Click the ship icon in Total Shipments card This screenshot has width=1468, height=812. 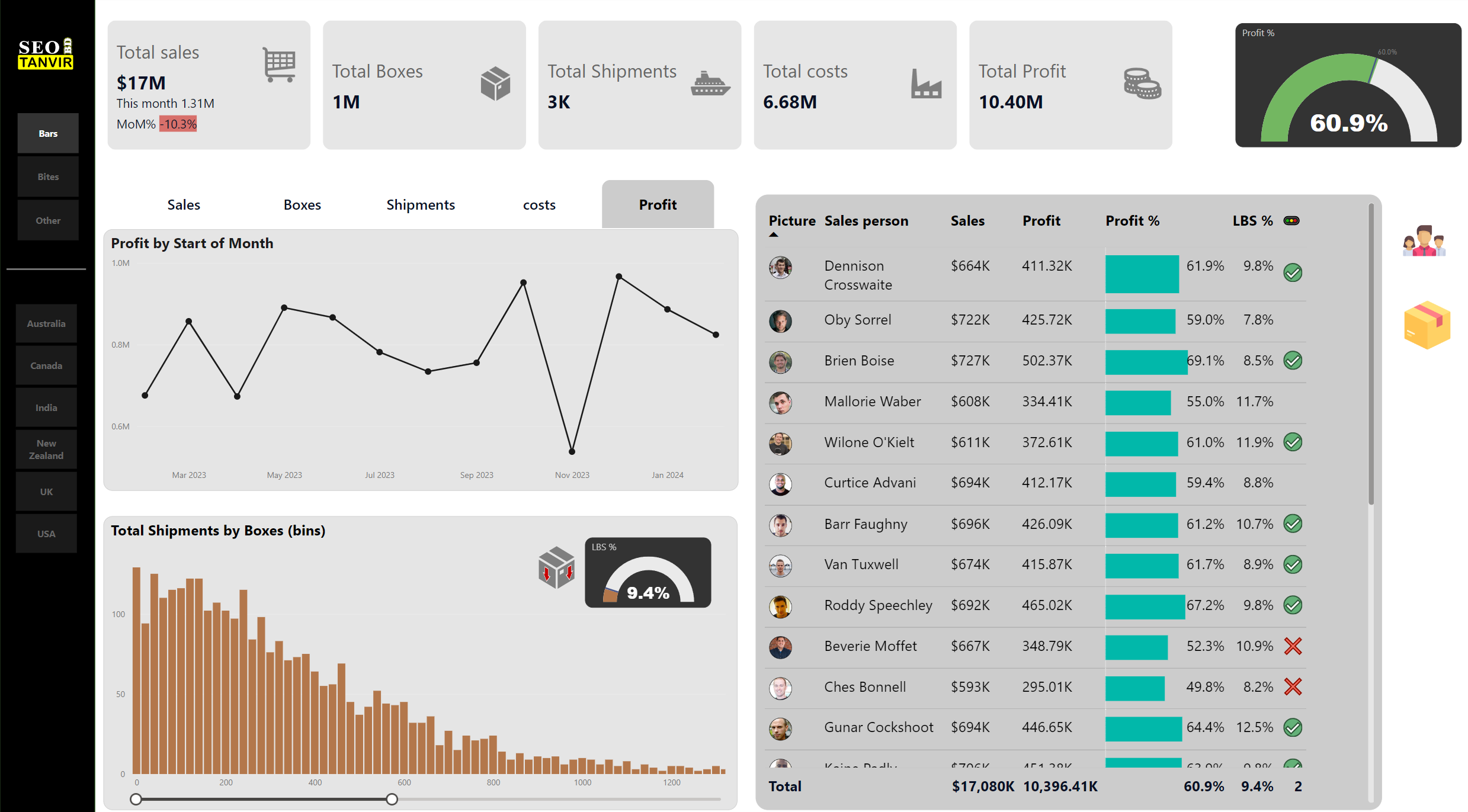coord(710,84)
